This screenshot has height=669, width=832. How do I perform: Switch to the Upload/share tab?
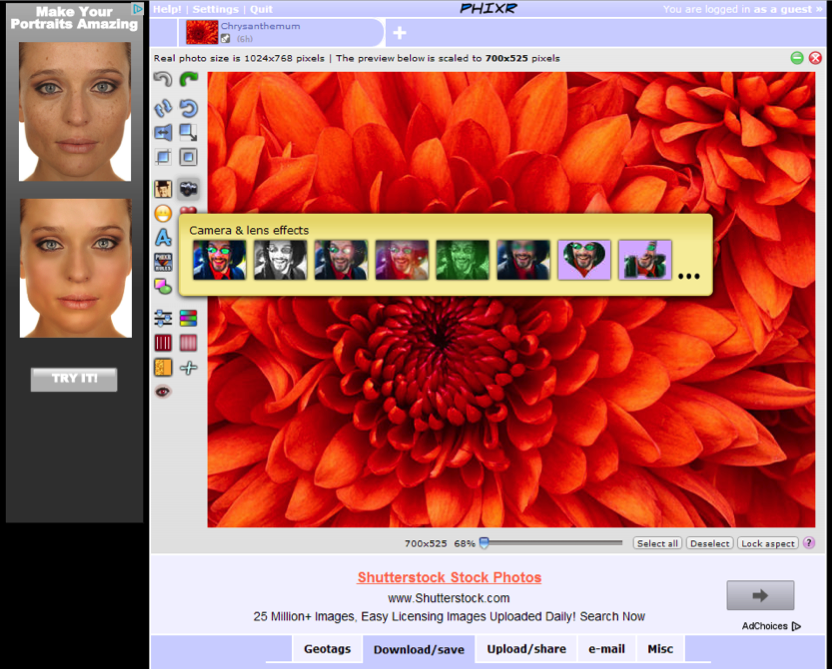pos(526,649)
